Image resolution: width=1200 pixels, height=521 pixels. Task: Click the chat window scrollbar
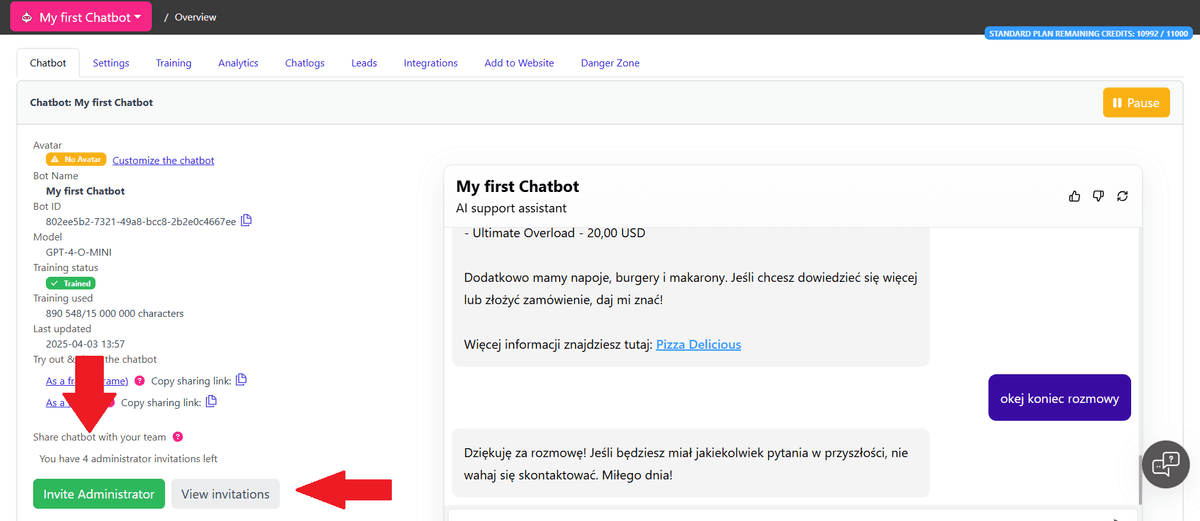[1140, 479]
